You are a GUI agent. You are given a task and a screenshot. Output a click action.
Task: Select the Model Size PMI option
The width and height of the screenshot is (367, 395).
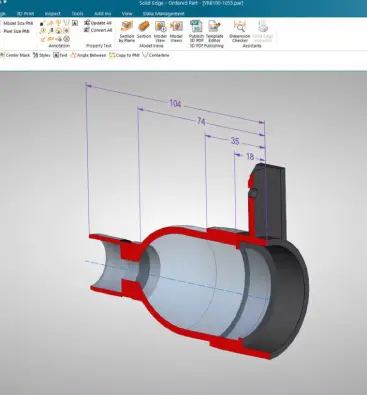pyautogui.click(x=18, y=23)
